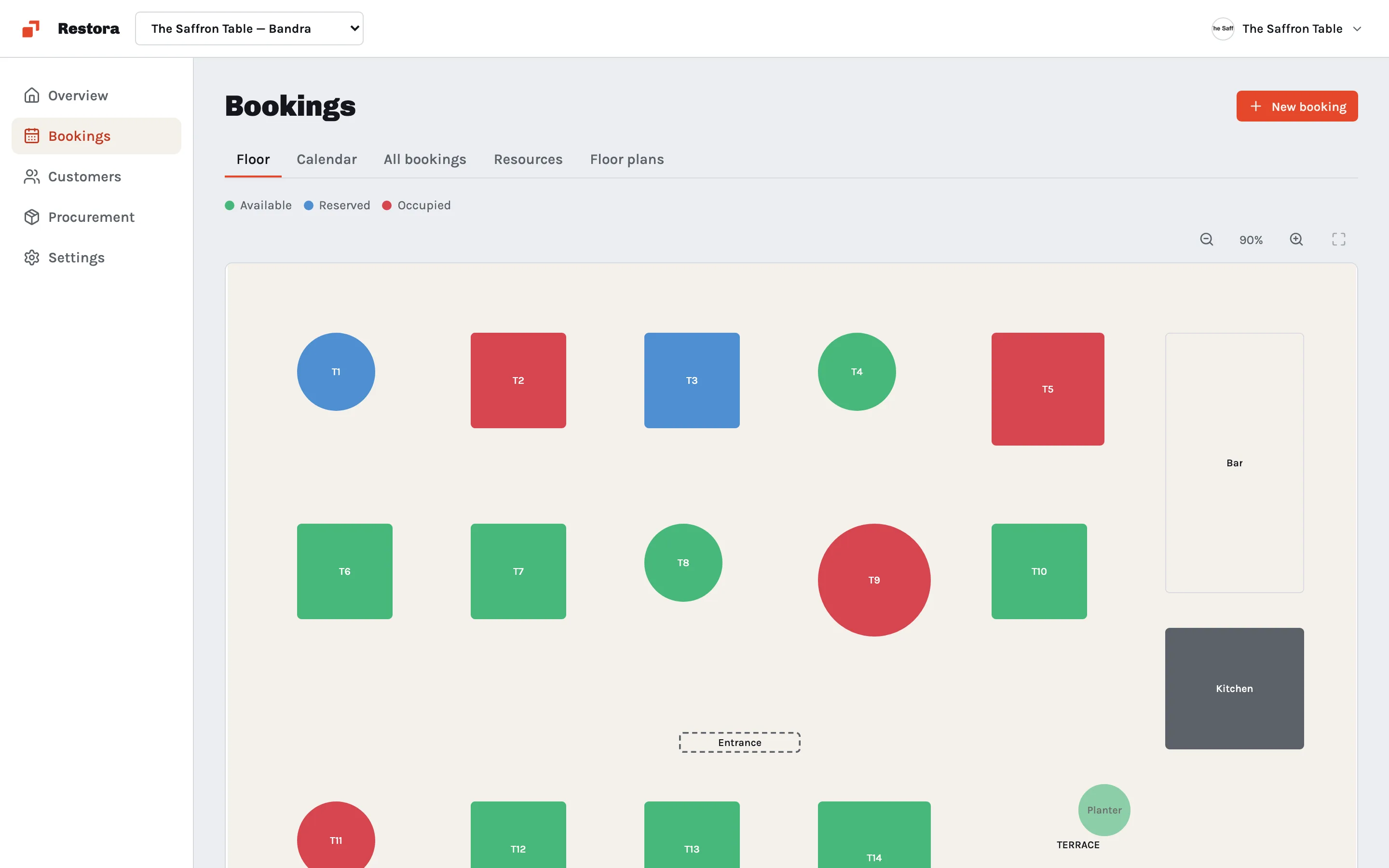Open Settings from the sidebar
1389x868 pixels.
coord(96,258)
